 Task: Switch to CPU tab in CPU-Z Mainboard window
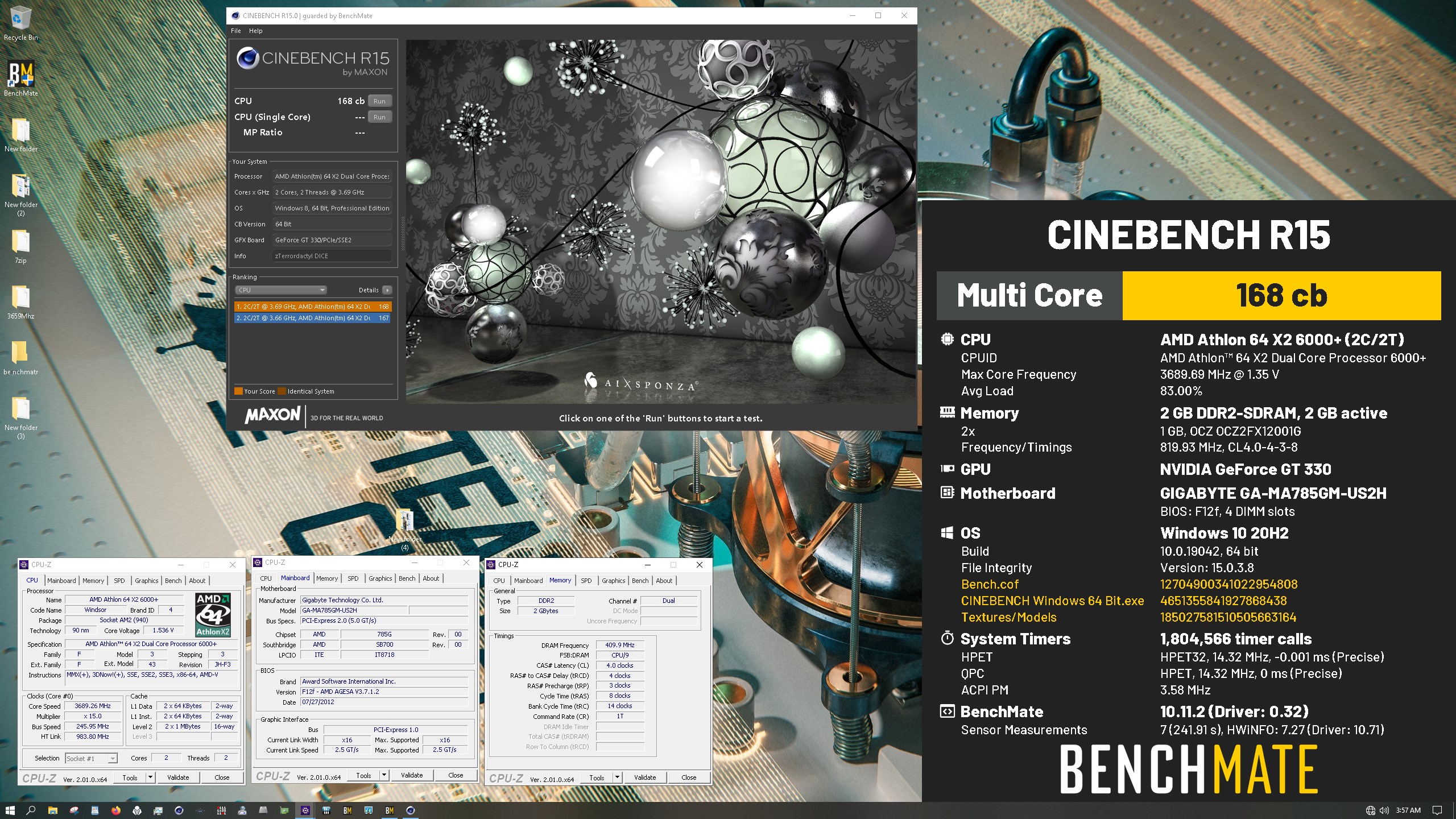point(266,578)
